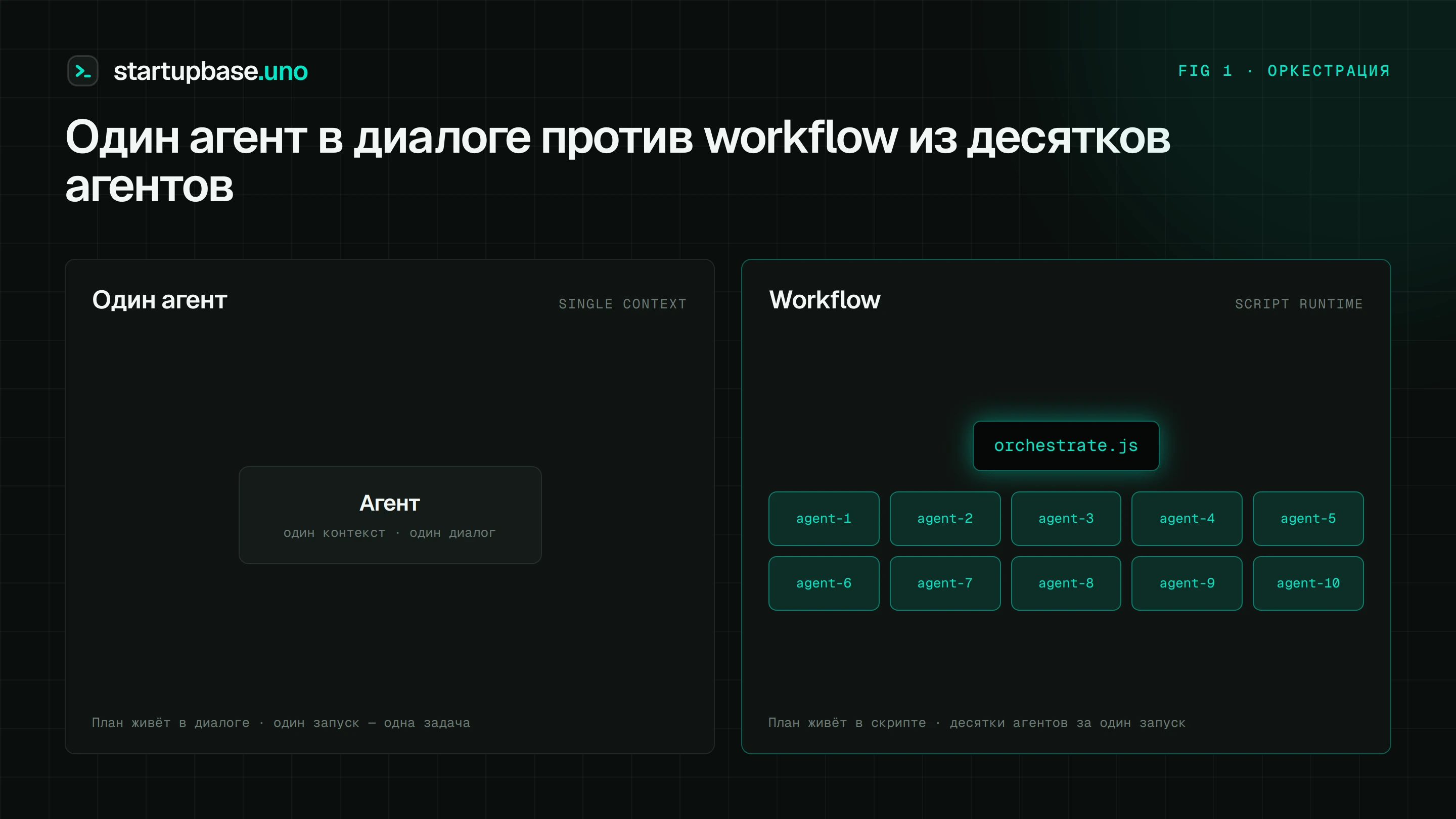Select the agent-9 box
Viewport: 1456px width, 819px height.
(1187, 583)
